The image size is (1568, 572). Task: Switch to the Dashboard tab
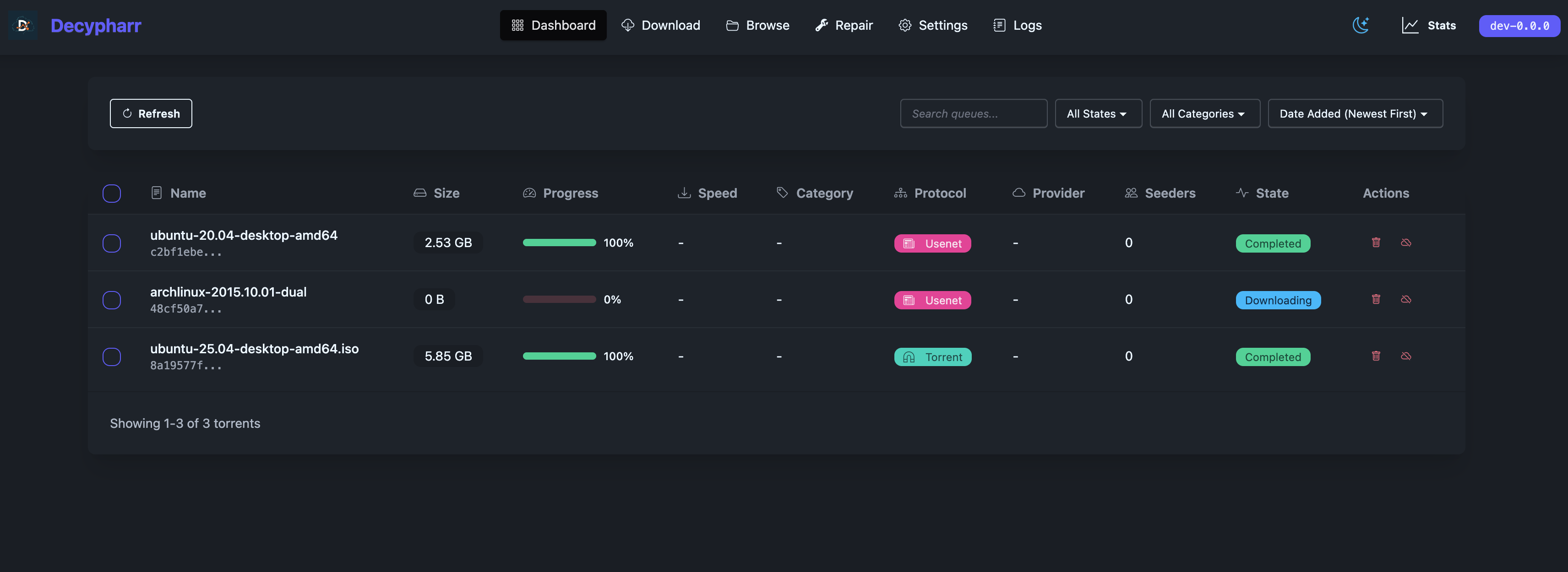click(553, 26)
